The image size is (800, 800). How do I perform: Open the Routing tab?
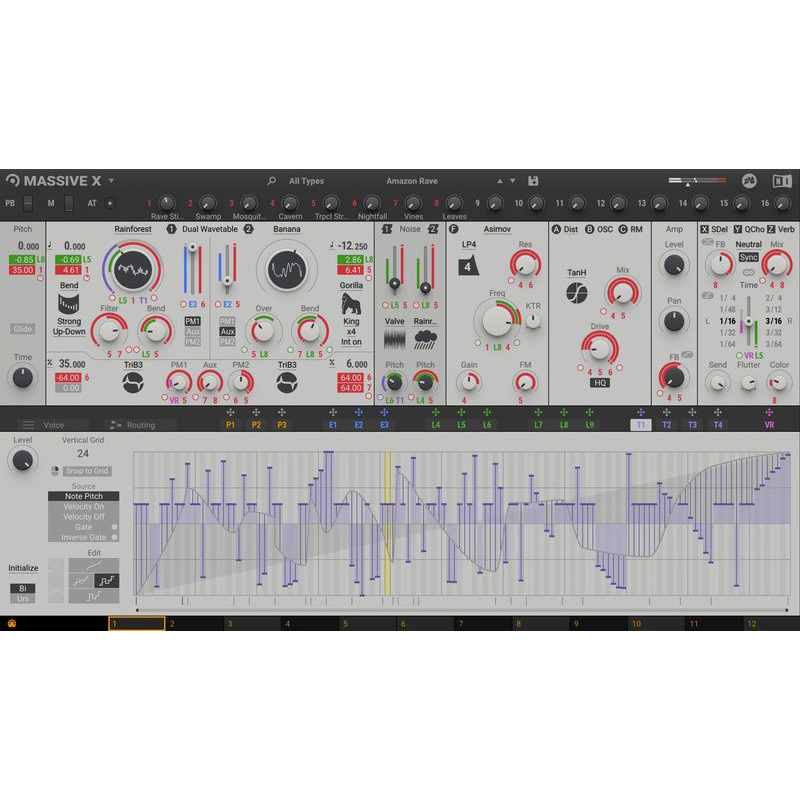coord(140,425)
